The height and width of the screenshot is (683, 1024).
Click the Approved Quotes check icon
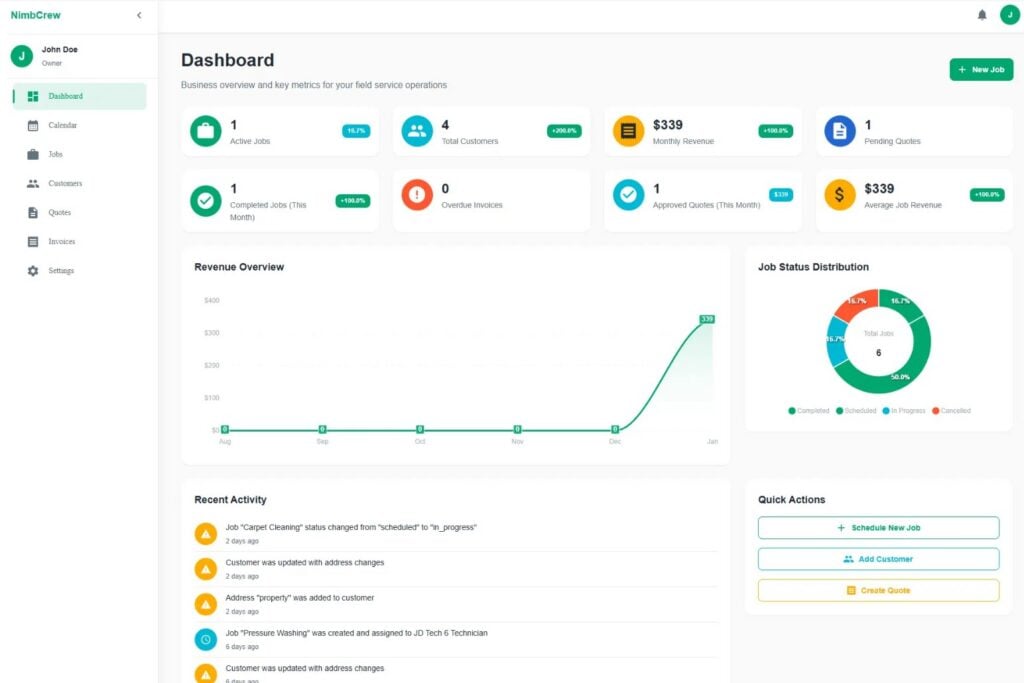click(x=628, y=195)
